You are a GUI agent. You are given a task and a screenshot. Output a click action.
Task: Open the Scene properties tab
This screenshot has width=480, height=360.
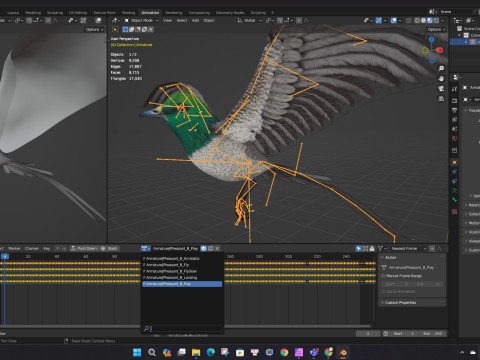pos(454,129)
